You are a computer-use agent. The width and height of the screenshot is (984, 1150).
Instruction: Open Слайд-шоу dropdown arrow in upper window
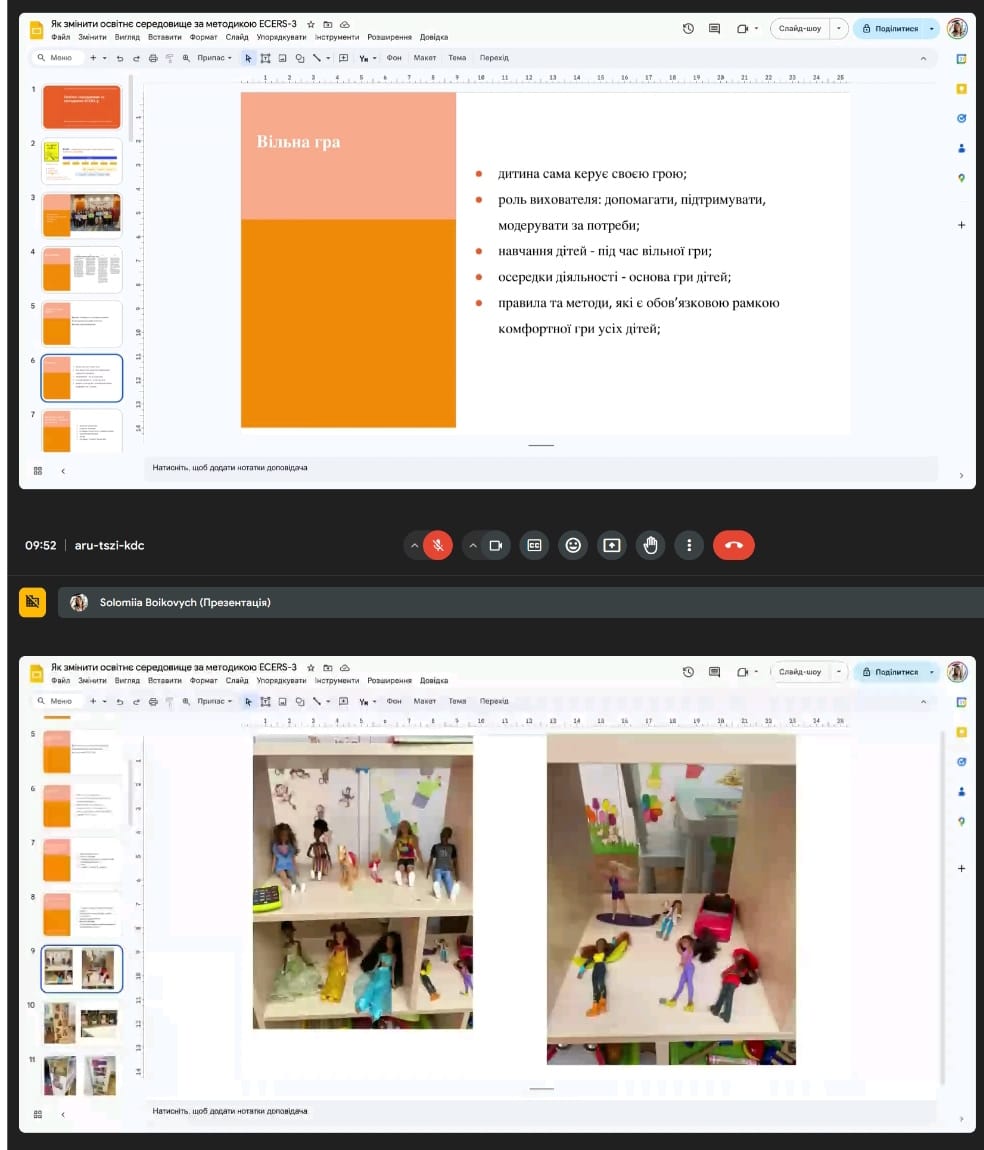coord(838,29)
